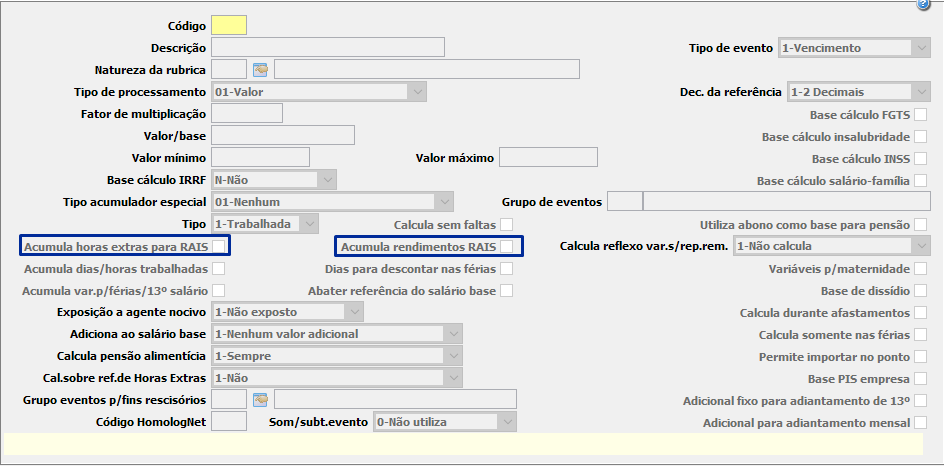Tick Base cálculo insalubridade checkbox

(x=921, y=137)
